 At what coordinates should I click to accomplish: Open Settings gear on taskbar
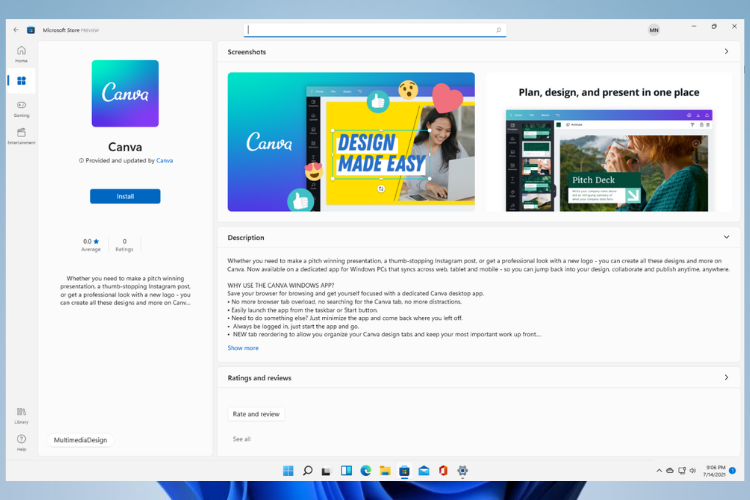(x=462, y=471)
